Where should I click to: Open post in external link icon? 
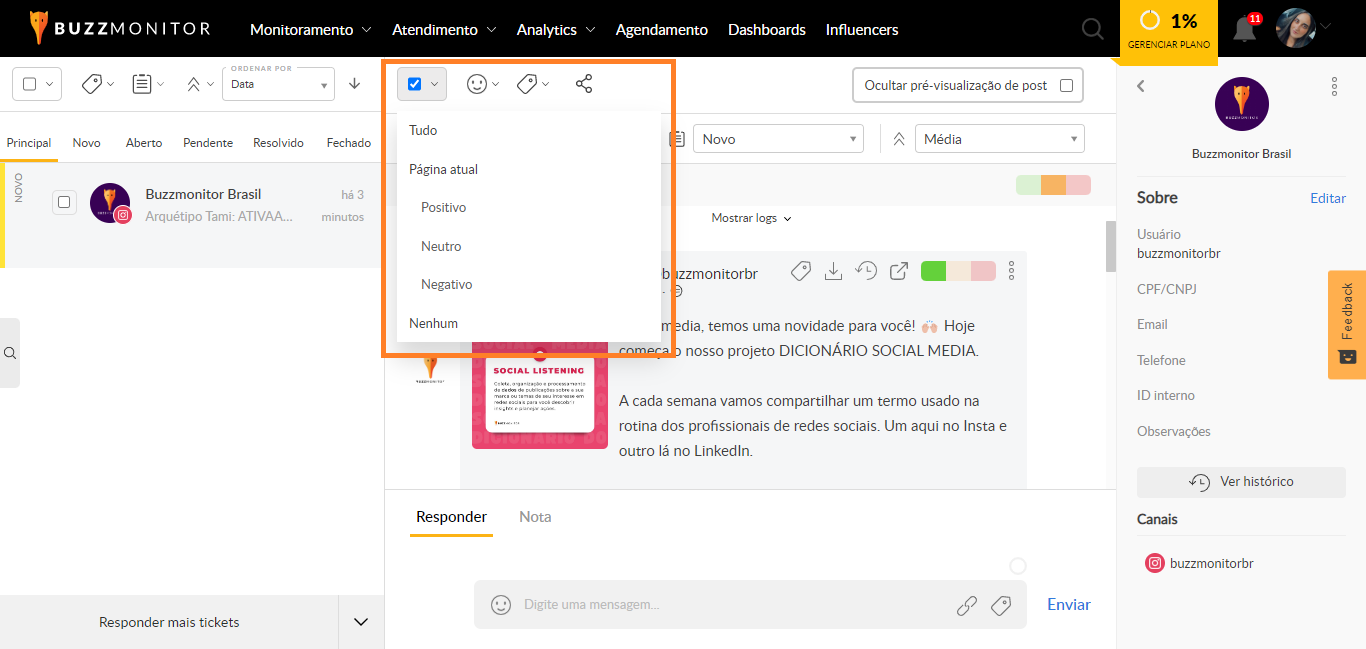click(x=899, y=270)
